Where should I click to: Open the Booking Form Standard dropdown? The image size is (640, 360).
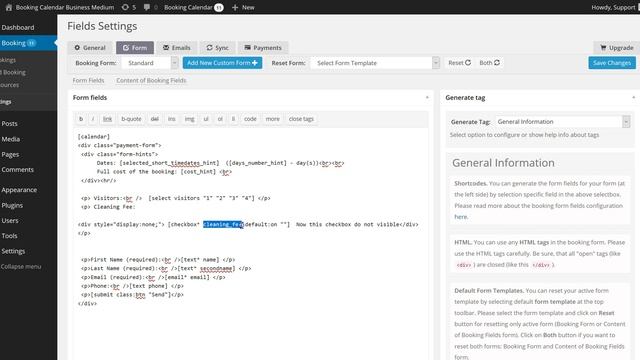(x=150, y=63)
